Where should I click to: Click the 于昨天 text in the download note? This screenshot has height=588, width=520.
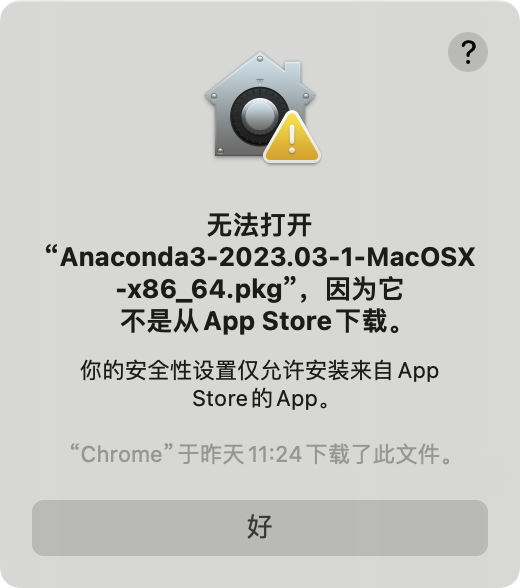point(211,454)
